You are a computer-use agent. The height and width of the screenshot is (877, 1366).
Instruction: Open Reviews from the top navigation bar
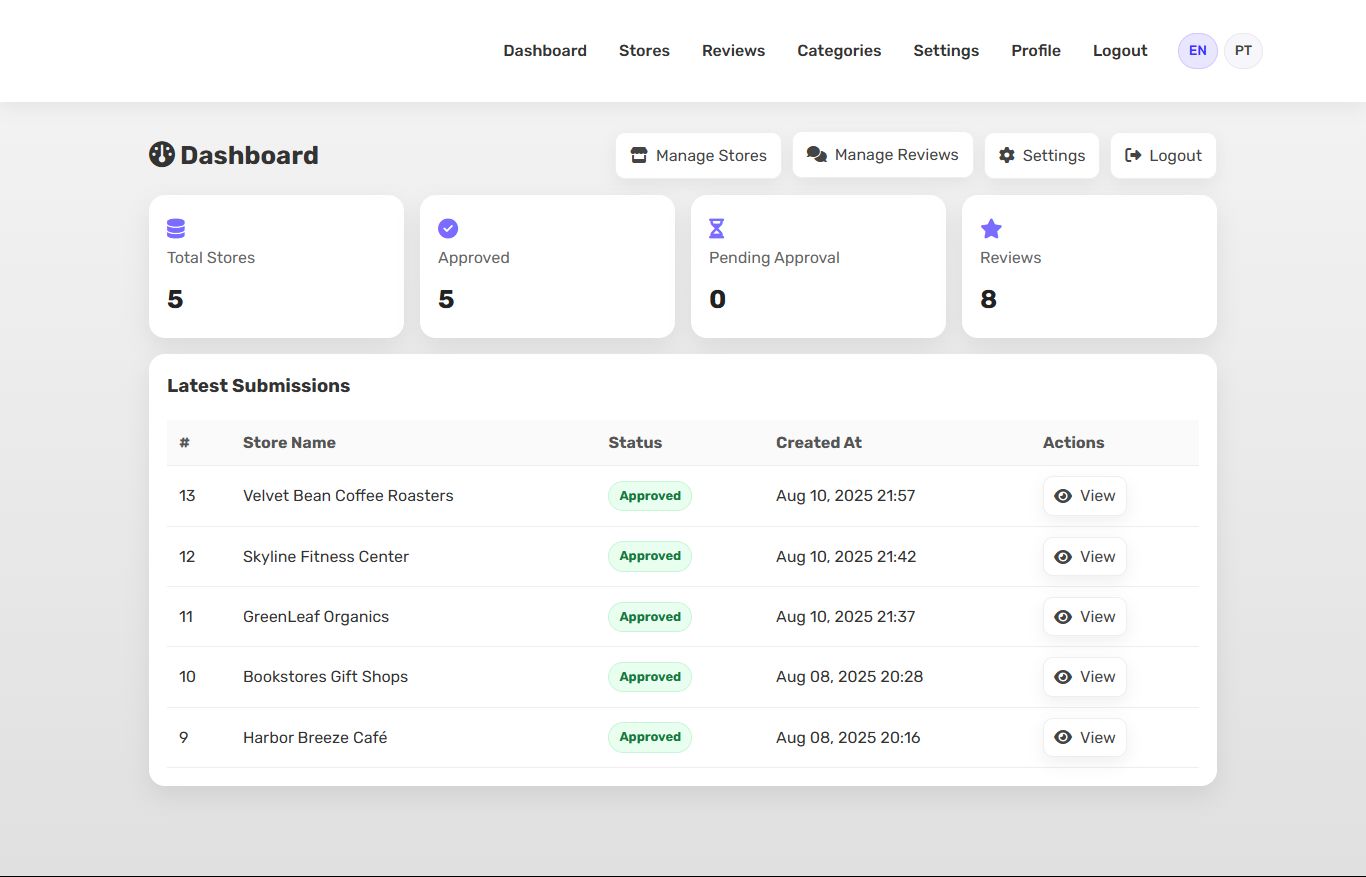[733, 51]
